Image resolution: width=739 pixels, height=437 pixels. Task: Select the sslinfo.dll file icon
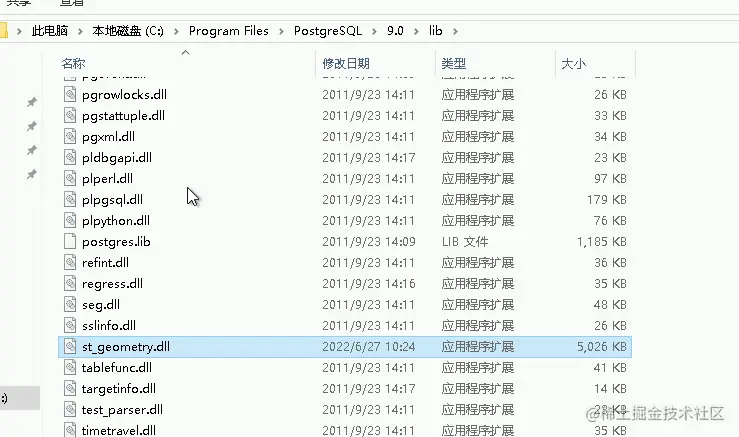coord(70,325)
